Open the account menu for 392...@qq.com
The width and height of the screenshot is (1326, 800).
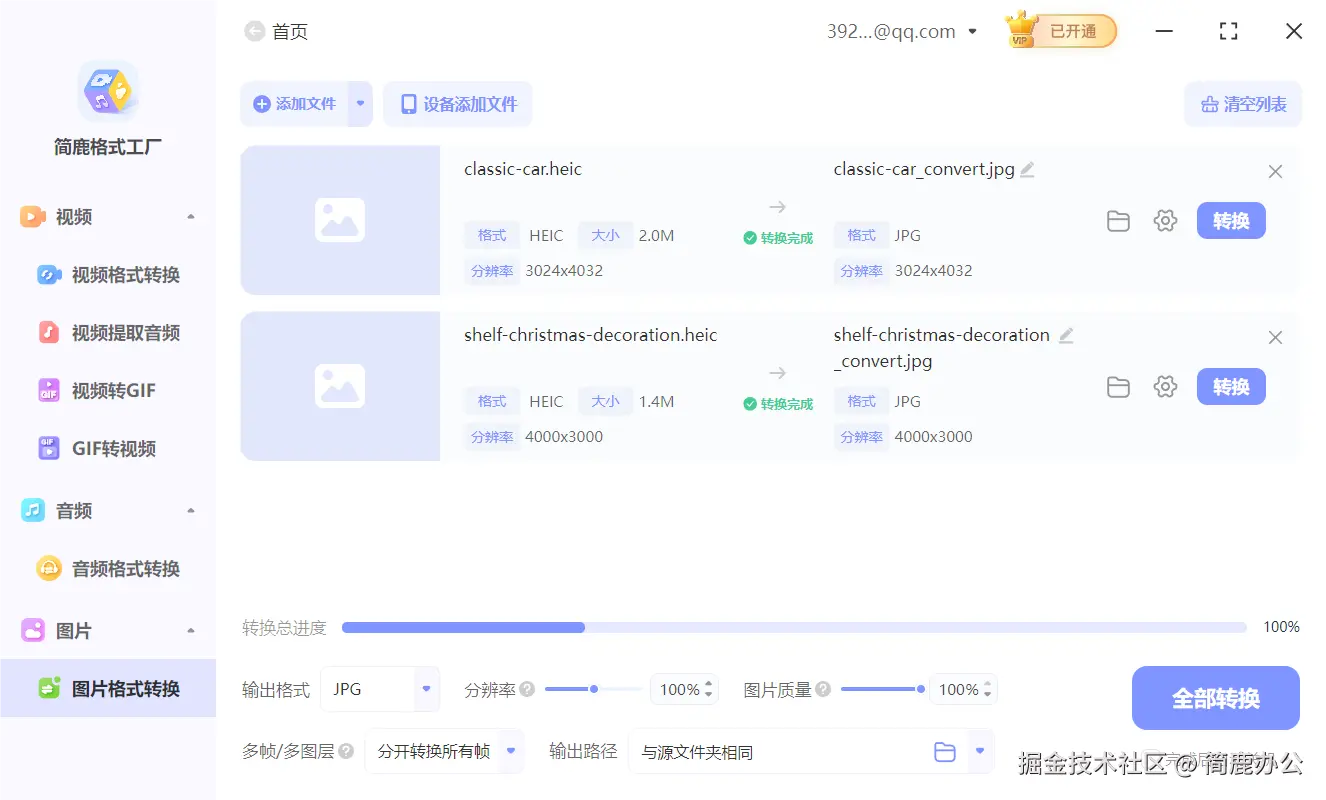coord(902,31)
